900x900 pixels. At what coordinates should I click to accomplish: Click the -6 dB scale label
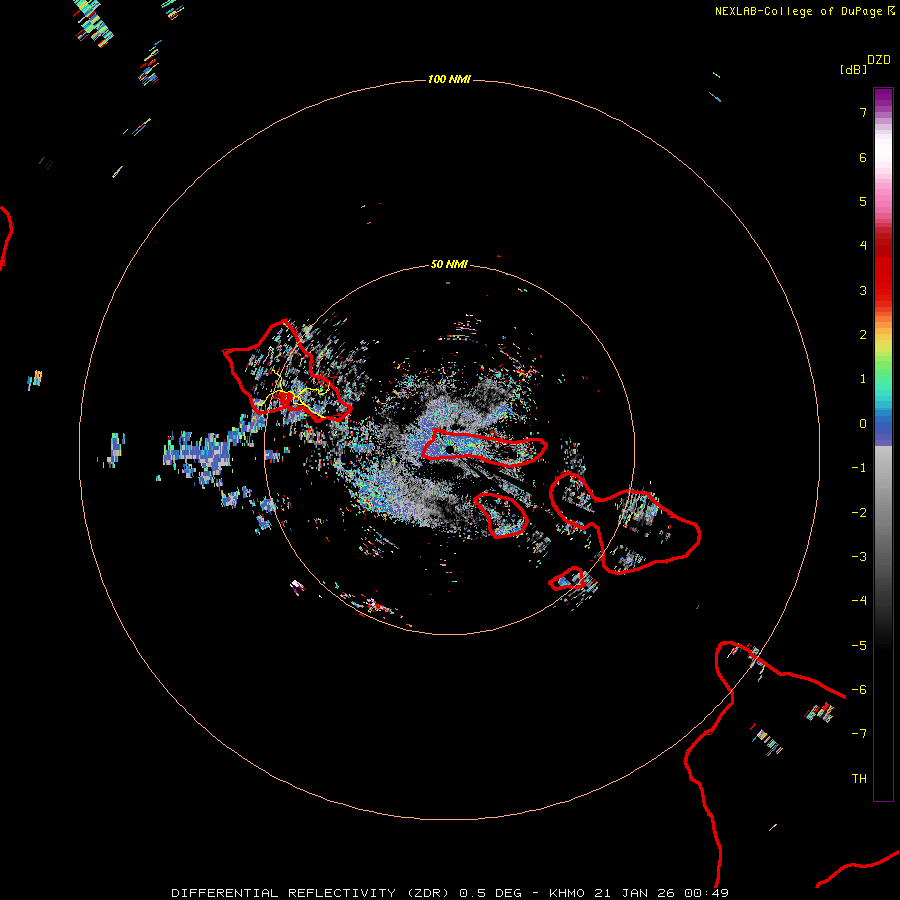(859, 690)
